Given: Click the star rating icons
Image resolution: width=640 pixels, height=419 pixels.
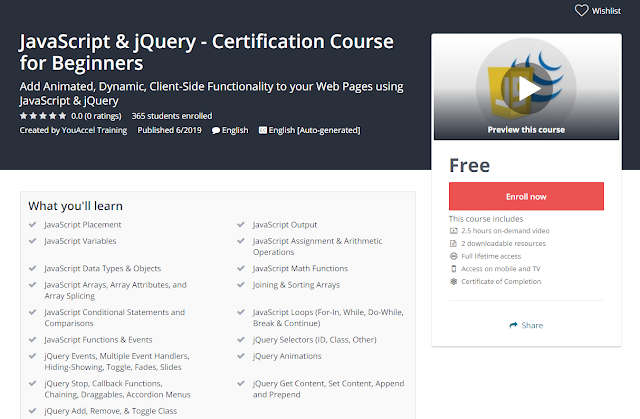Looking at the screenshot, I should coord(41,115).
